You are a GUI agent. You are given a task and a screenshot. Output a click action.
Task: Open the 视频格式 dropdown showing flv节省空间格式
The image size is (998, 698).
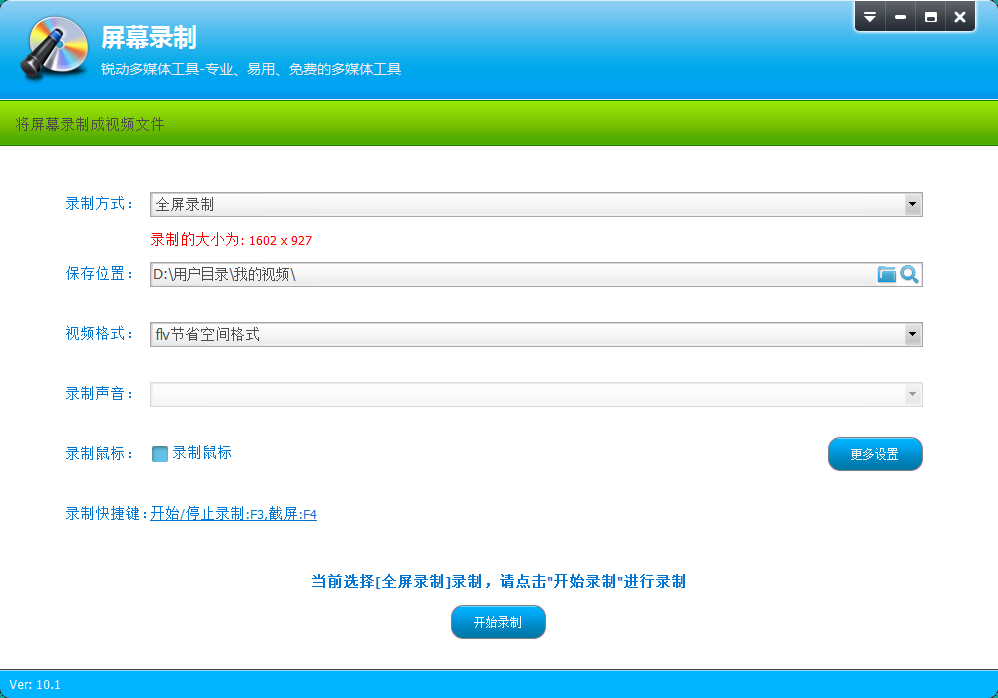click(x=536, y=334)
